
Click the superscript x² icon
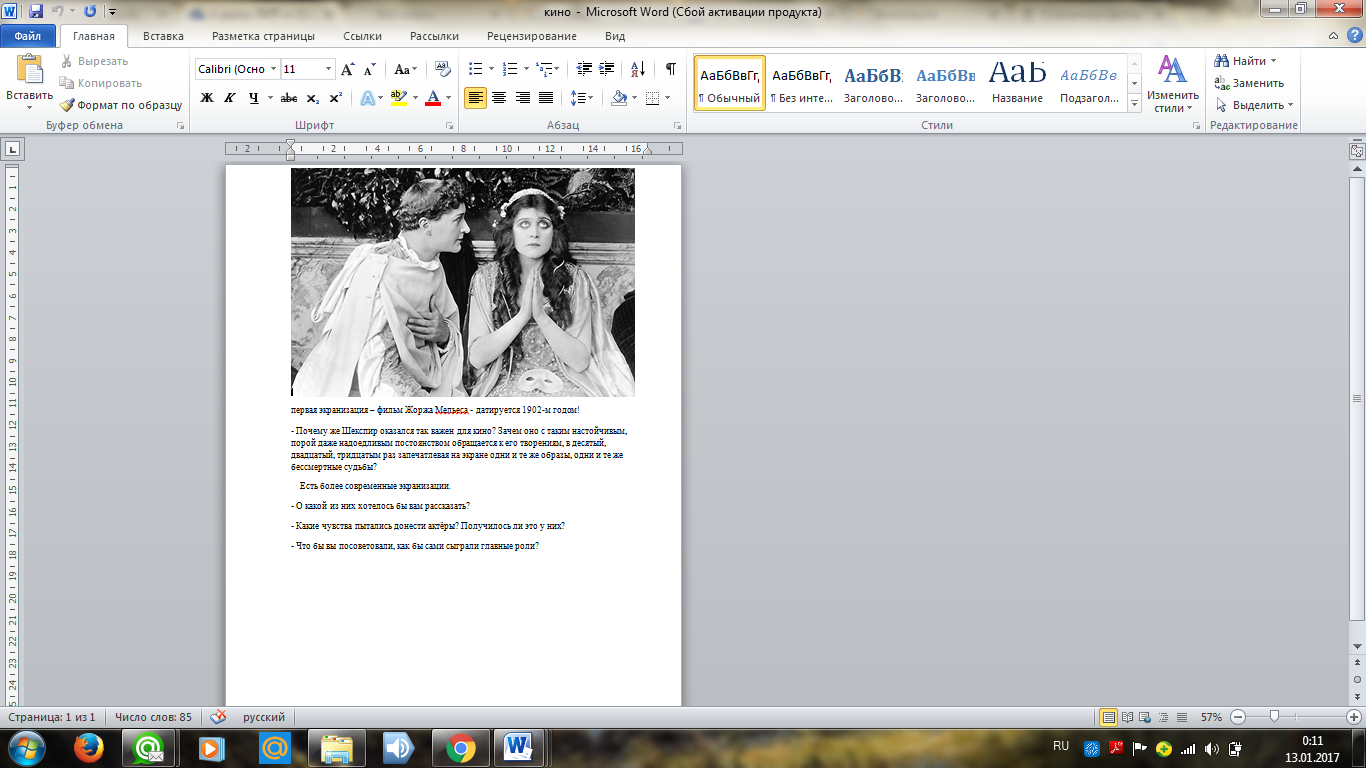pos(336,98)
